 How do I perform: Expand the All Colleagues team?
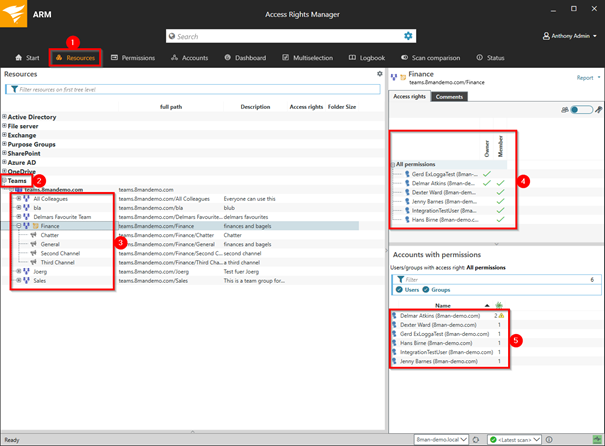click(x=19, y=198)
